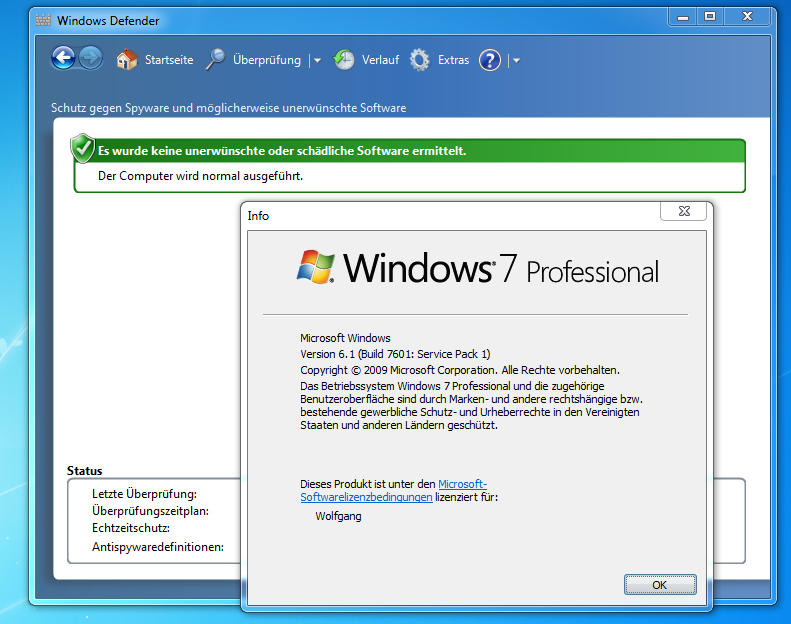791x624 pixels.
Task: Click the Copyright 2009 Microsoft Corporation line
Action: [460, 370]
